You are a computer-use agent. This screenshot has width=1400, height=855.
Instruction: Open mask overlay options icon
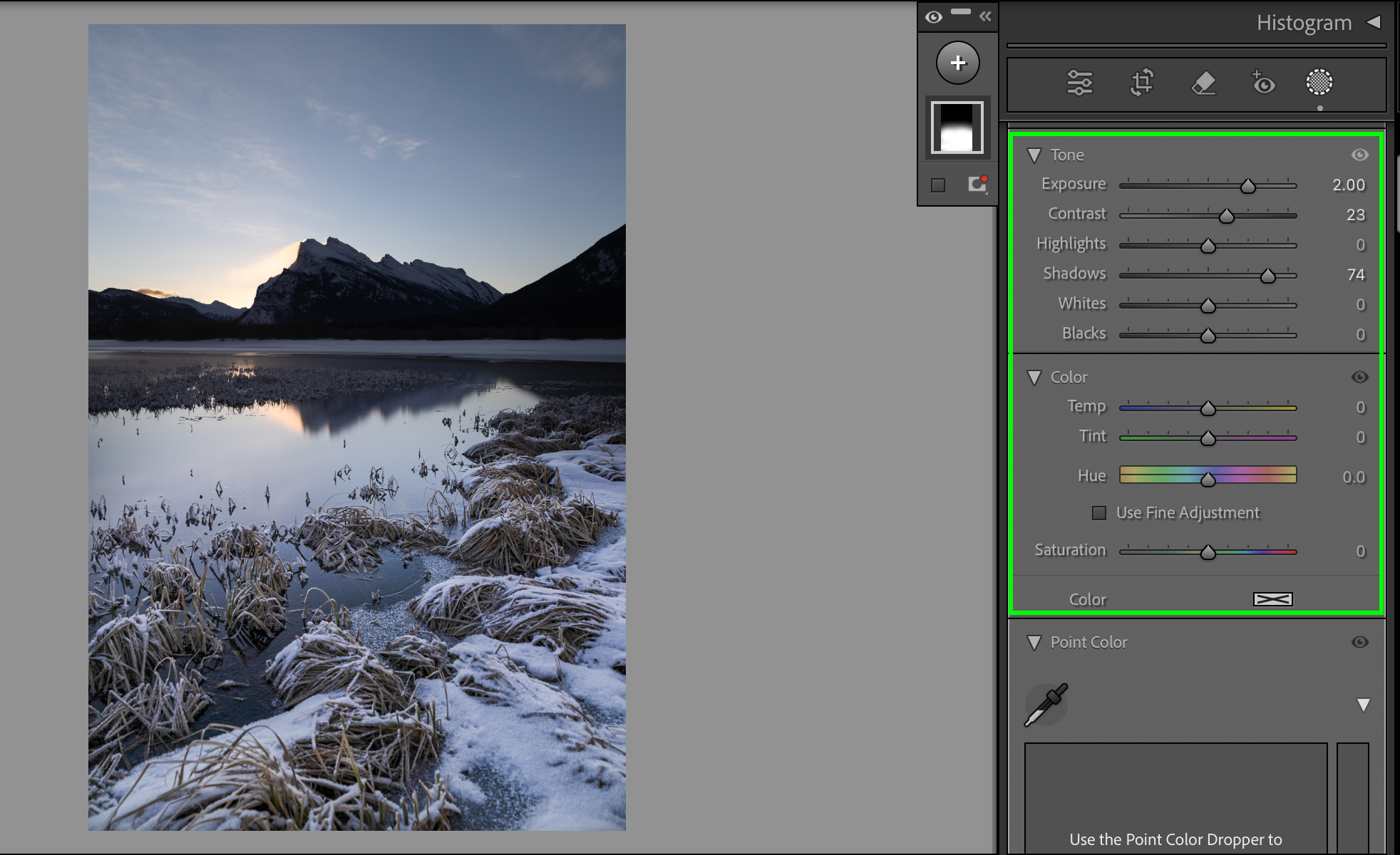pos(977,185)
